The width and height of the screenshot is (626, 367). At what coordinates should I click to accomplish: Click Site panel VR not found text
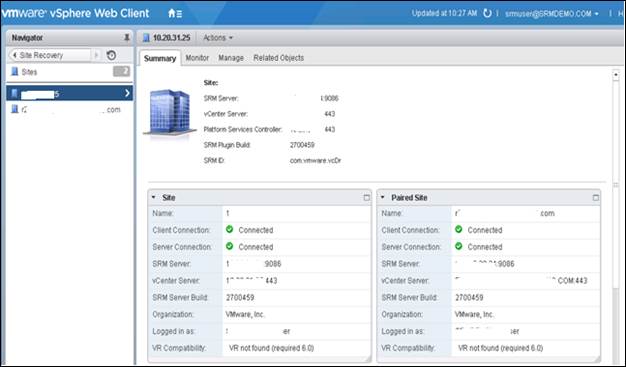271,348
